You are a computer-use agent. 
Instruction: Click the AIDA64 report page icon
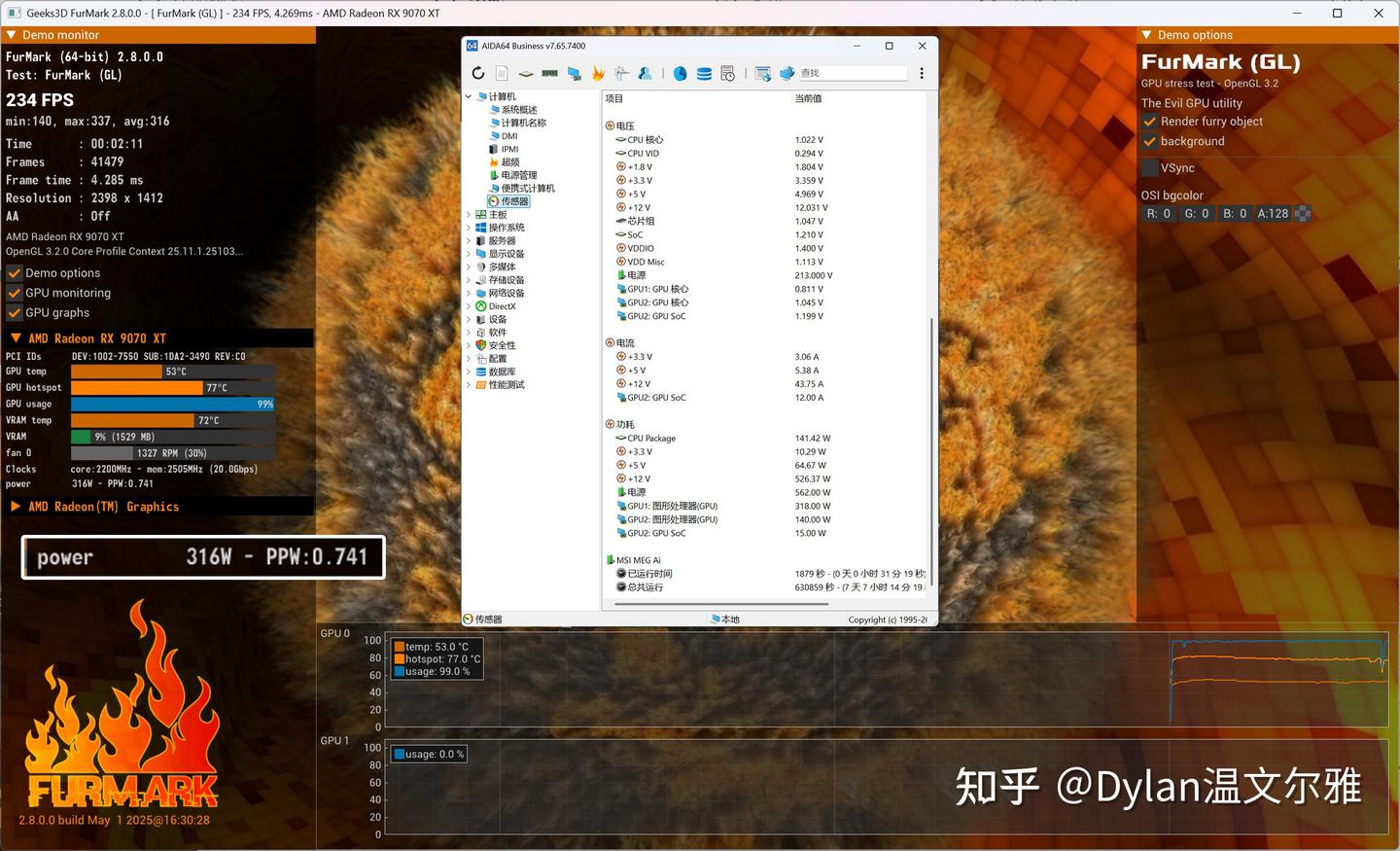pyautogui.click(x=502, y=73)
